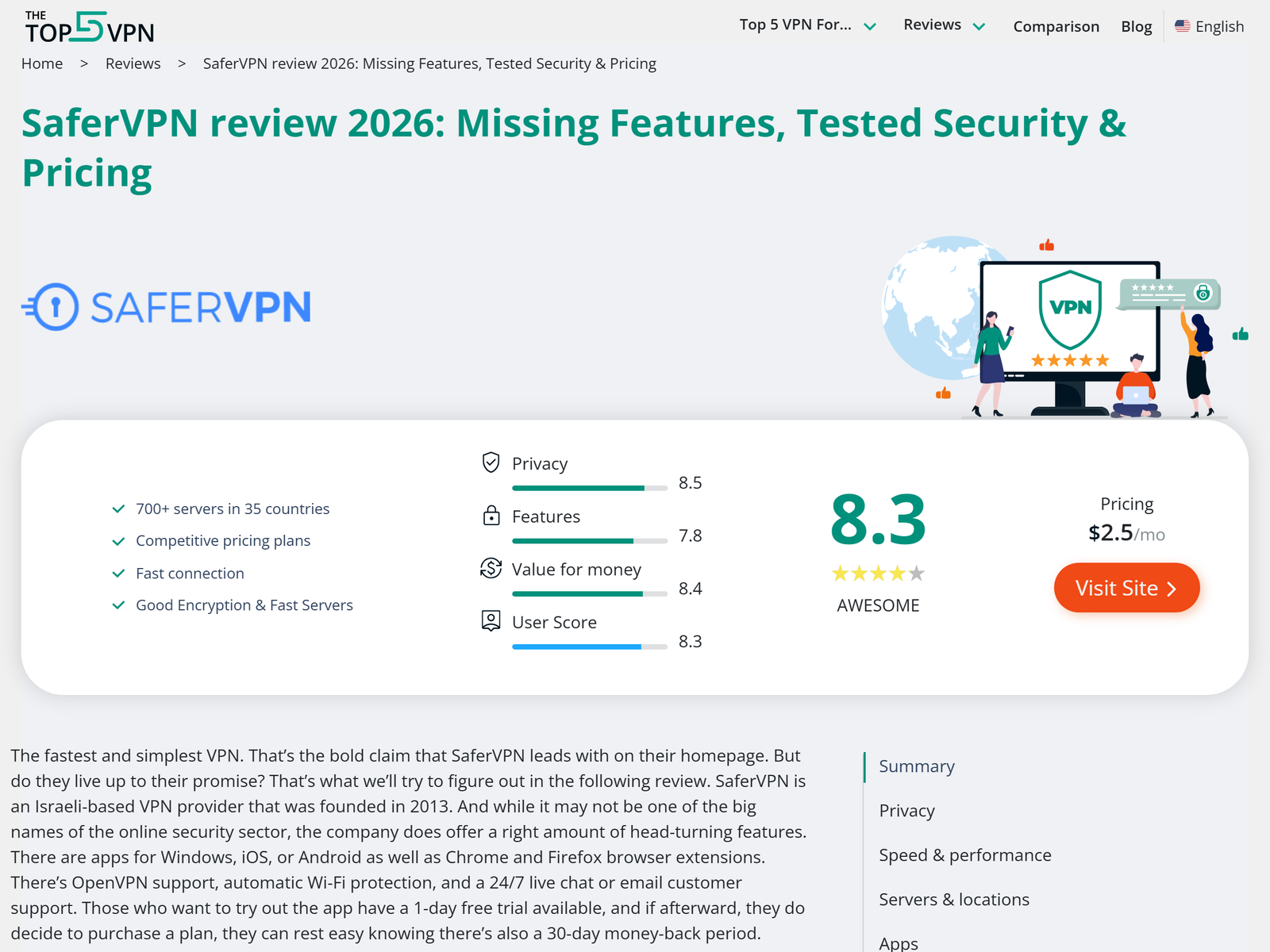Click the Features lock icon
The width and height of the screenshot is (1270, 952).
(x=491, y=516)
